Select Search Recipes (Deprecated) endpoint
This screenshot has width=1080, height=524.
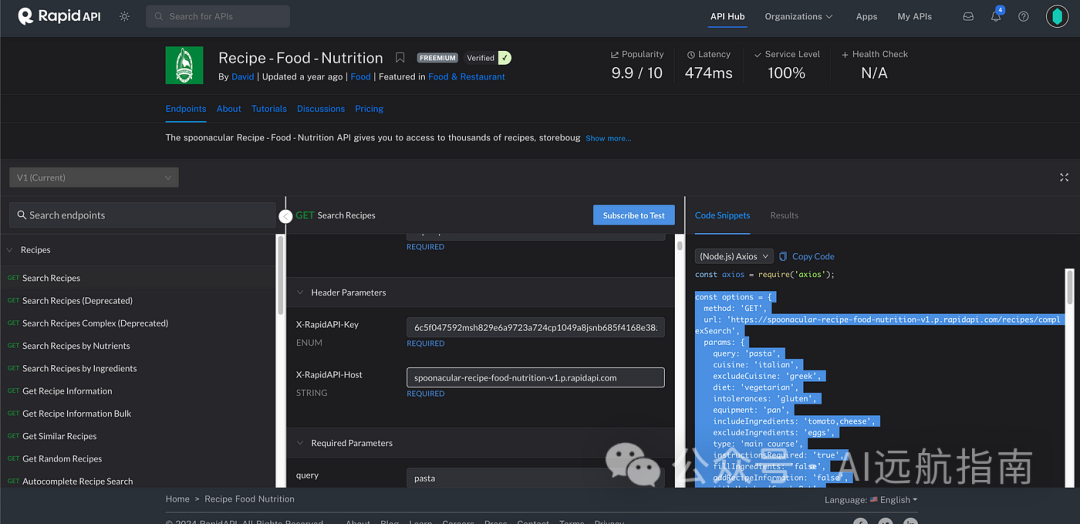click(x=77, y=301)
